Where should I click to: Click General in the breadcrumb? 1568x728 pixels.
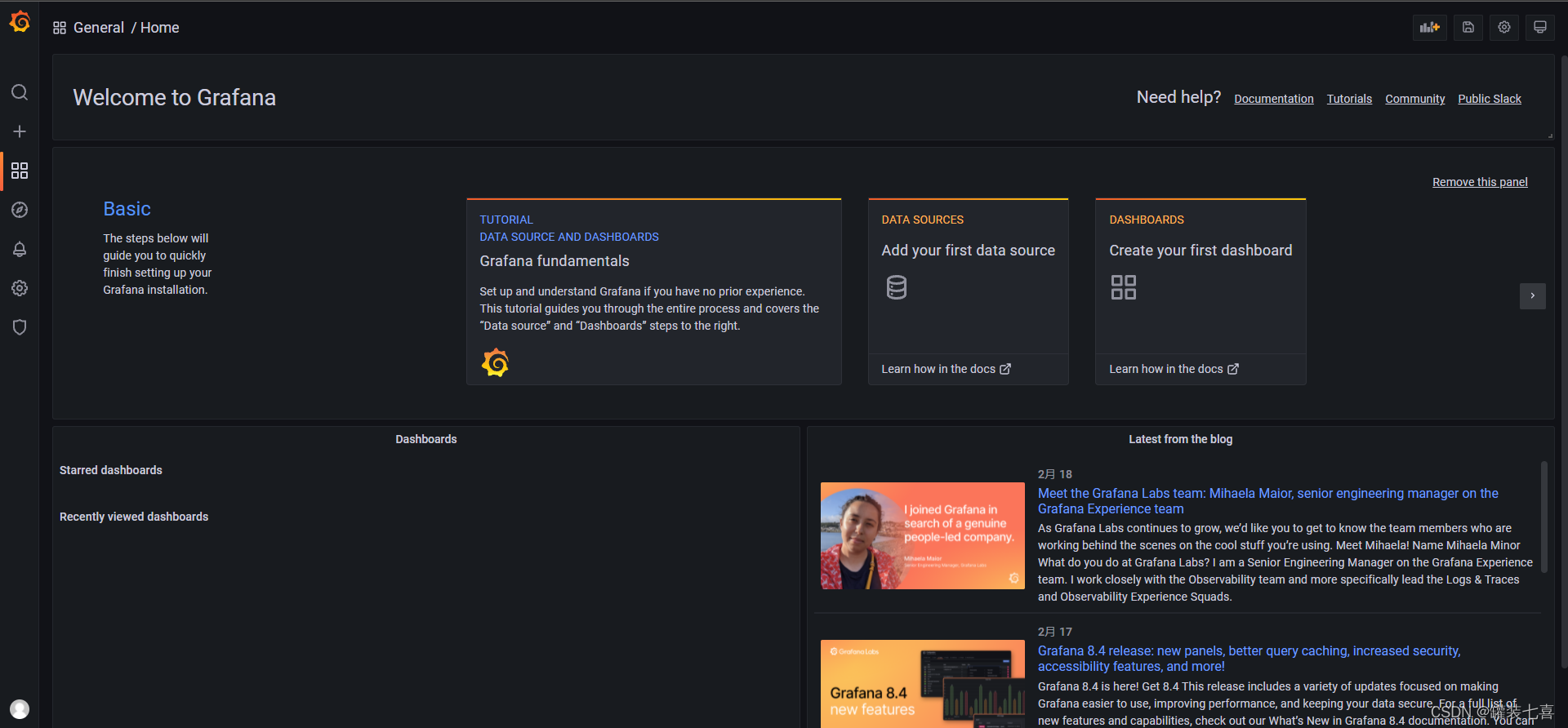click(x=99, y=28)
